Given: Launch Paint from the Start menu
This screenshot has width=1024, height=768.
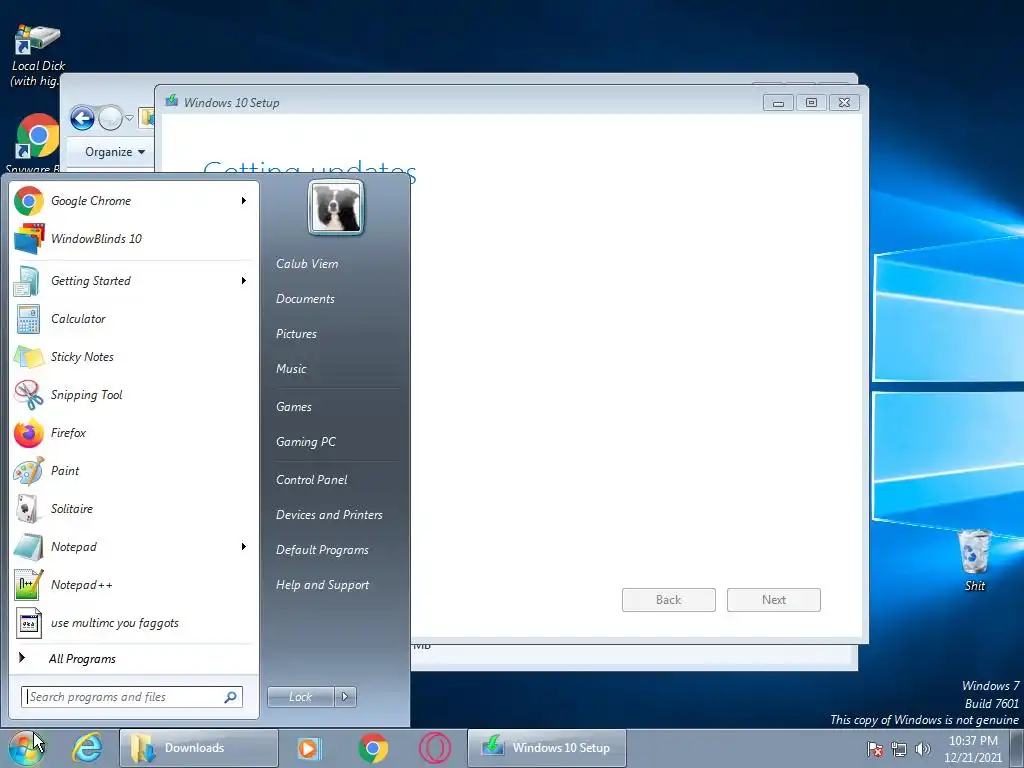Looking at the screenshot, I should 131,471.
